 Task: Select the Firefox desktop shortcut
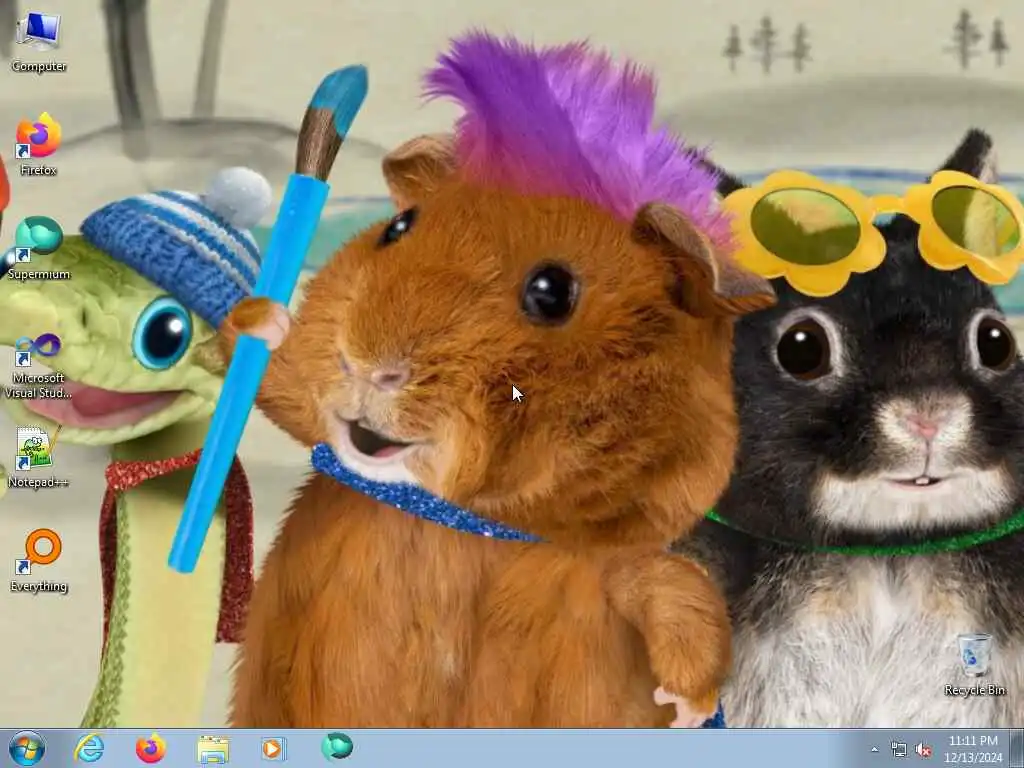click(x=39, y=144)
